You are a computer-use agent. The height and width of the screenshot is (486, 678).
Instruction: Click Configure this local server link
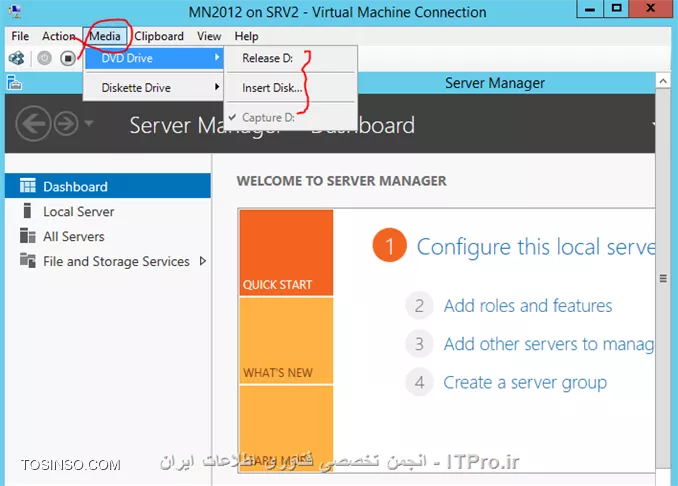point(536,247)
